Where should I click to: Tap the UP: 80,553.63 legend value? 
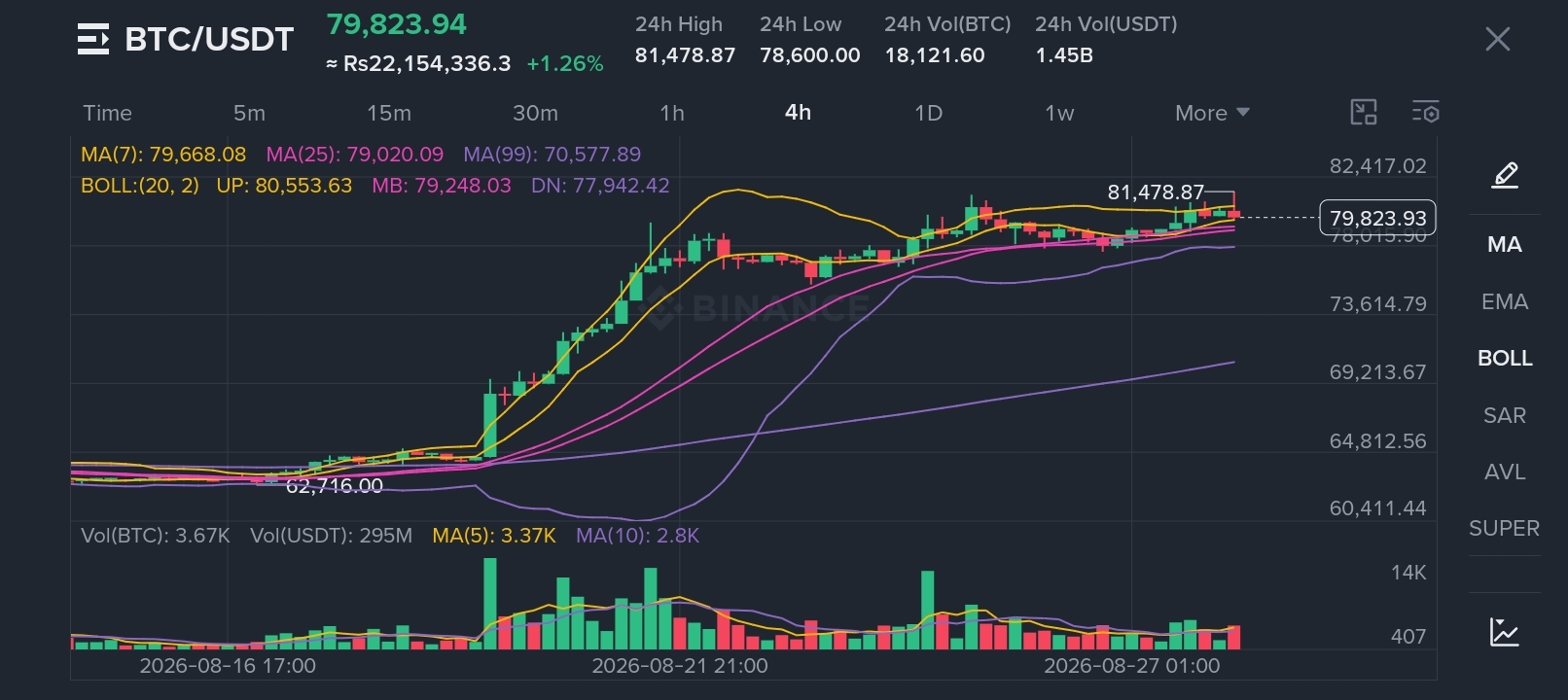284,186
